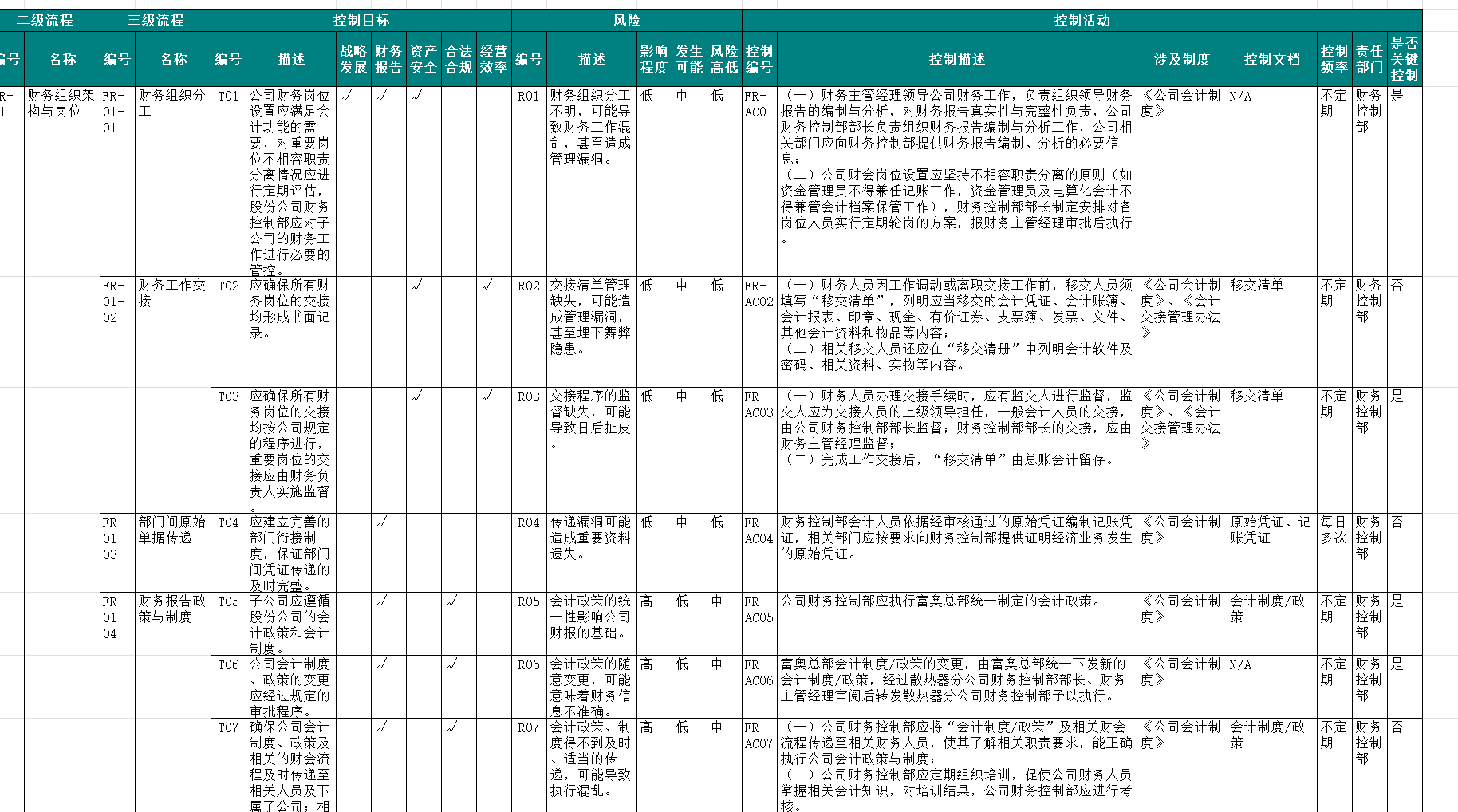Select the T03 objective code cell
Viewport: 1458px width, 812px height.
228,450
